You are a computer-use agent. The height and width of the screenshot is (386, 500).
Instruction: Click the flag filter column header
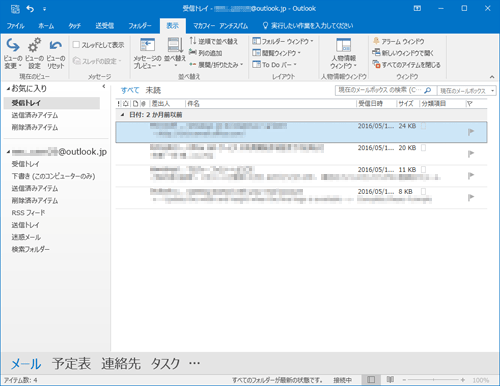470,104
